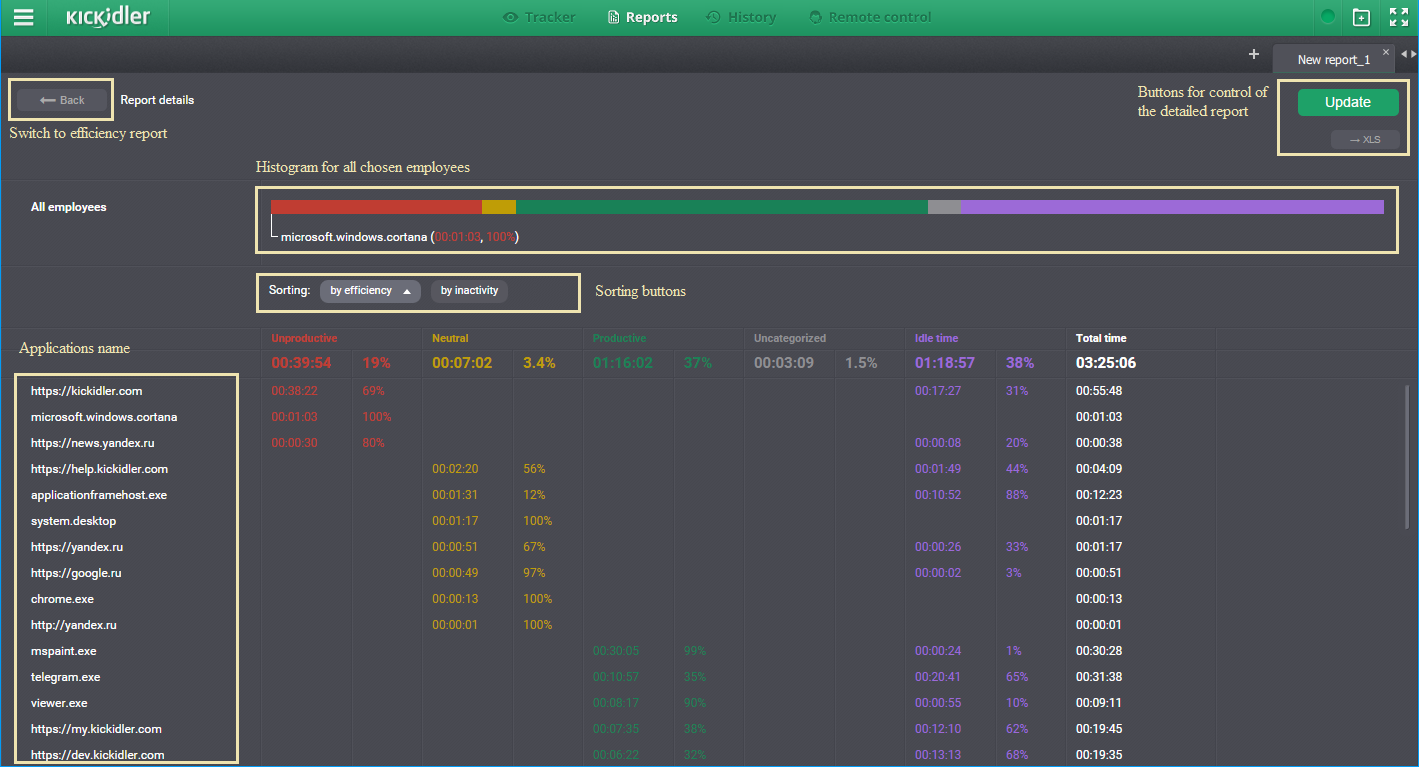Go Back to efficiency report

click(62, 100)
